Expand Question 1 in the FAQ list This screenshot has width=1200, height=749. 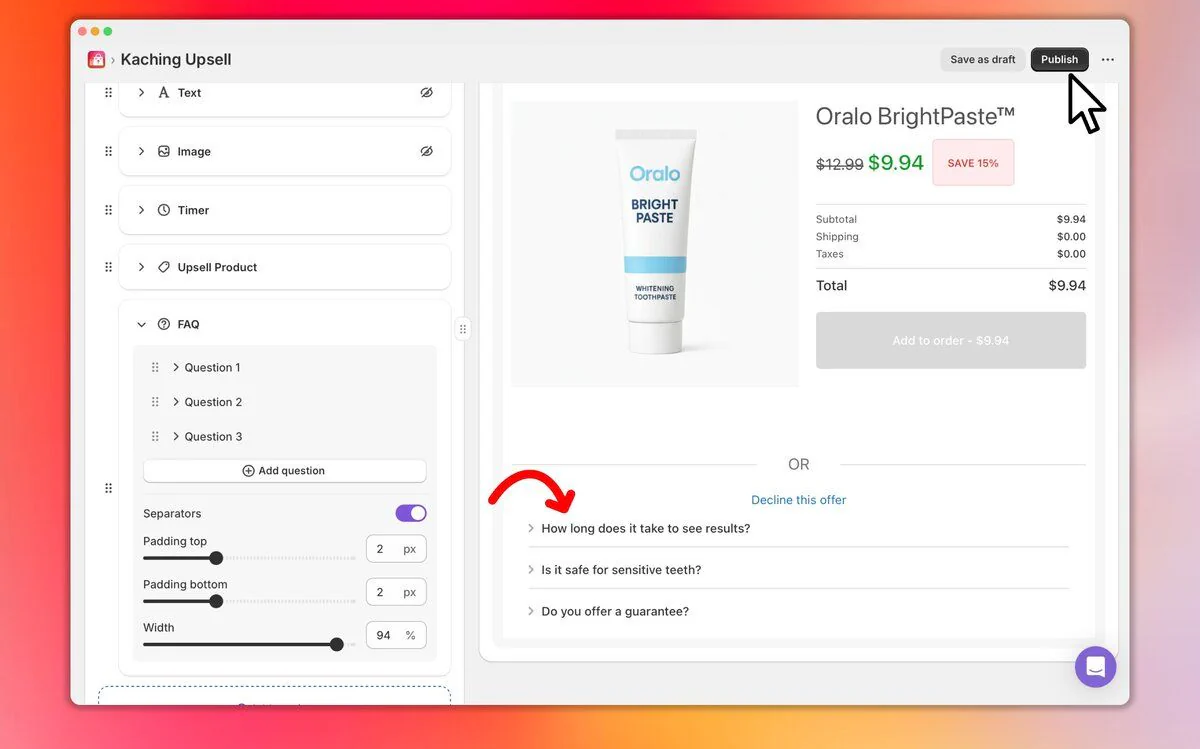pyautogui.click(x=176, y=367)
